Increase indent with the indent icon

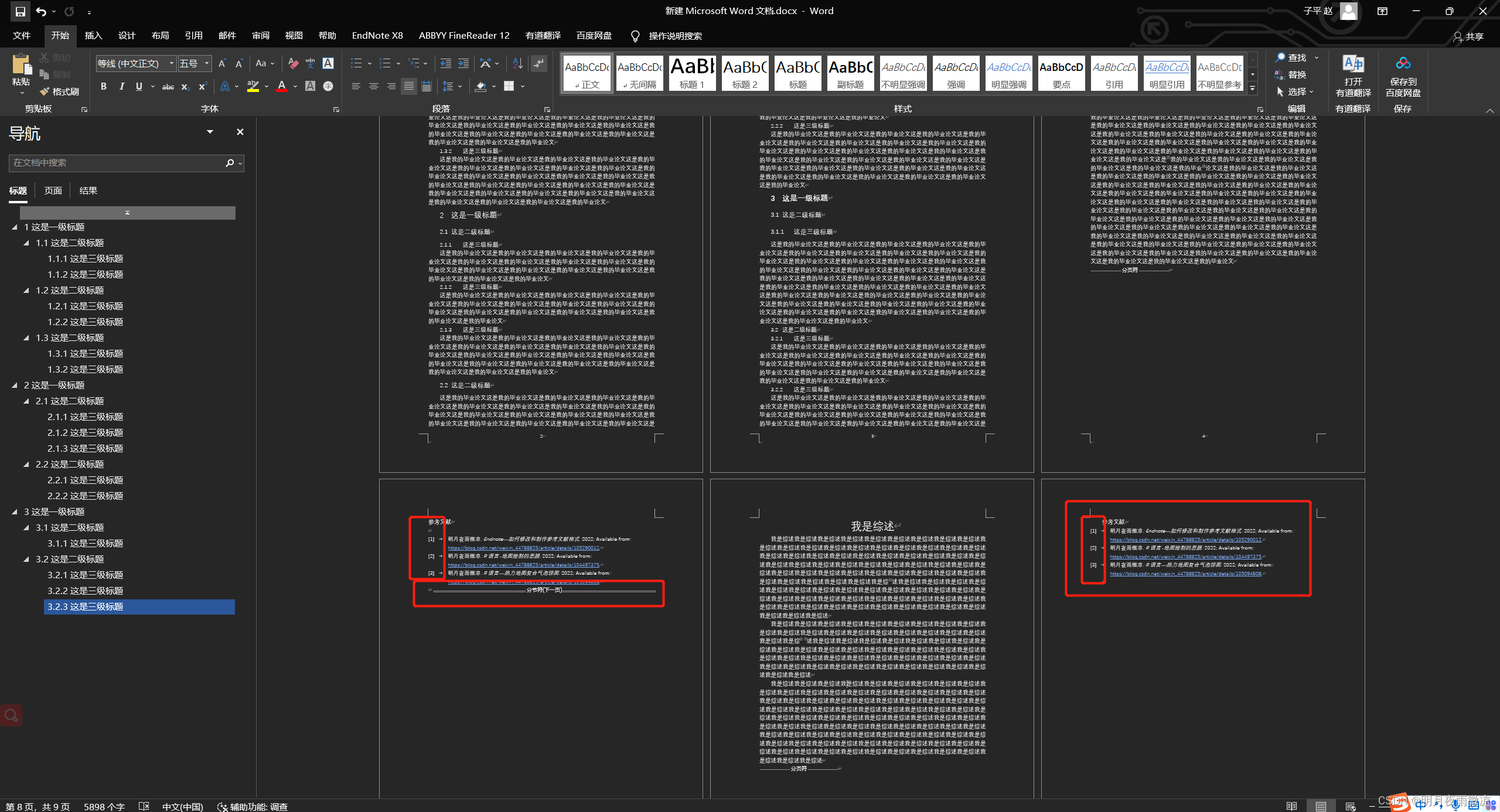(x=463, y=63)
